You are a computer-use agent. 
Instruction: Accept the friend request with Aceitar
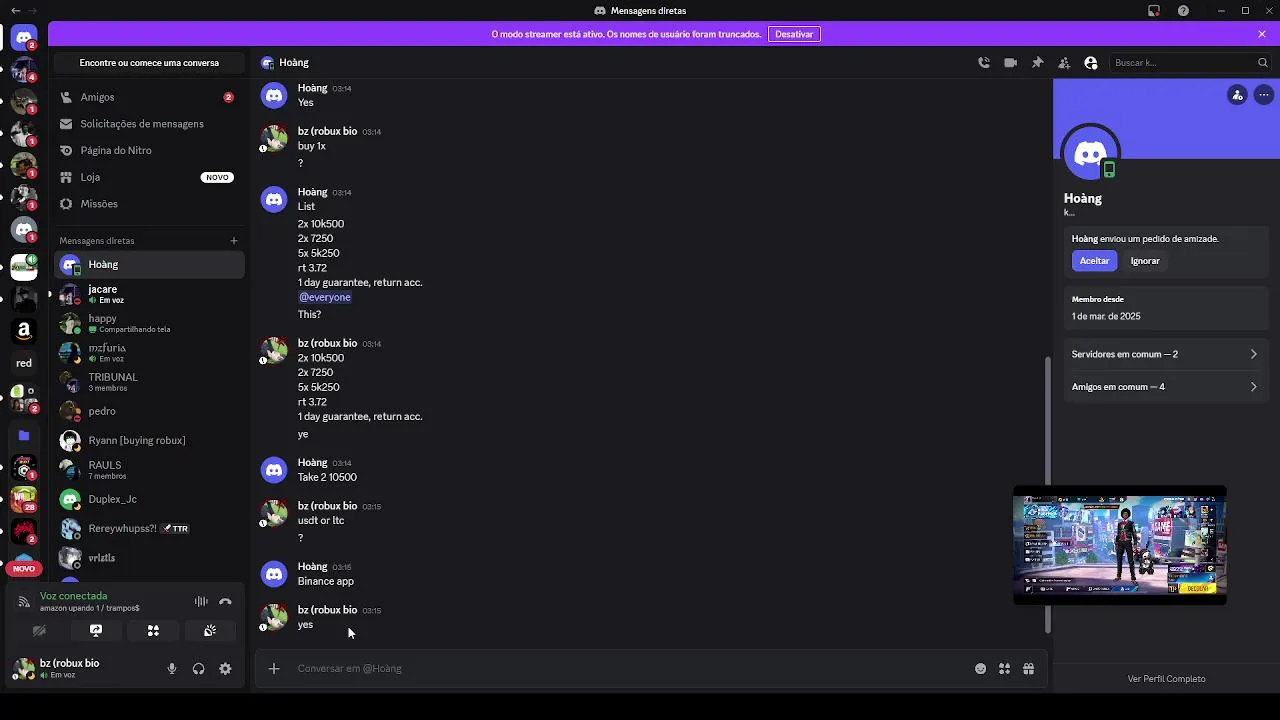click(x=1094, y=261)
